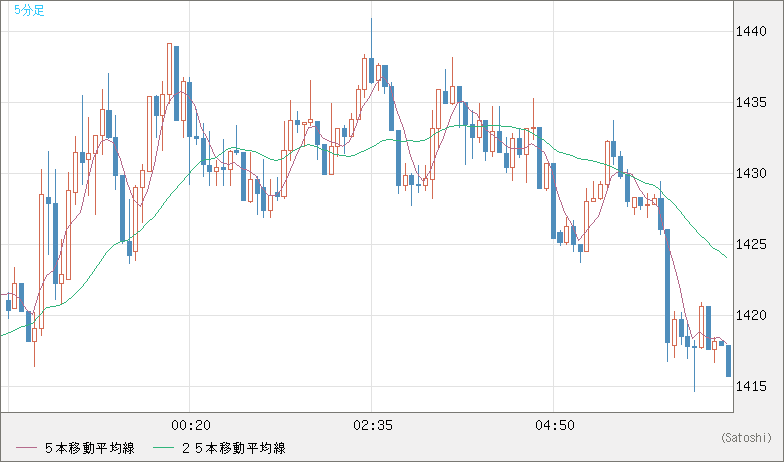Click the 02:35 time axis label
Viewport: 784px width, 462px height.
(372, 426)
